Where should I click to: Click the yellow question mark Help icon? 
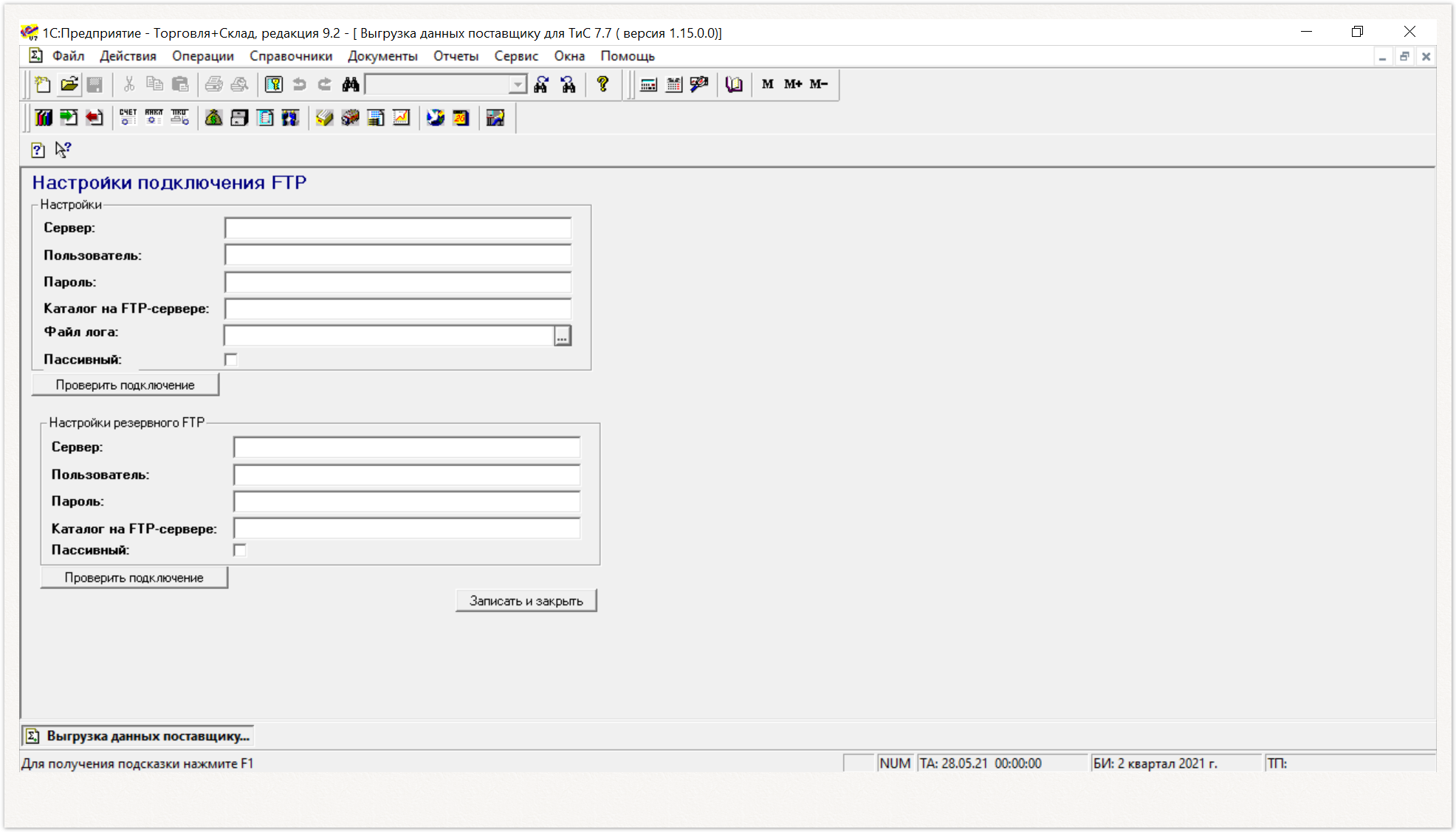[x=603, y=84]
